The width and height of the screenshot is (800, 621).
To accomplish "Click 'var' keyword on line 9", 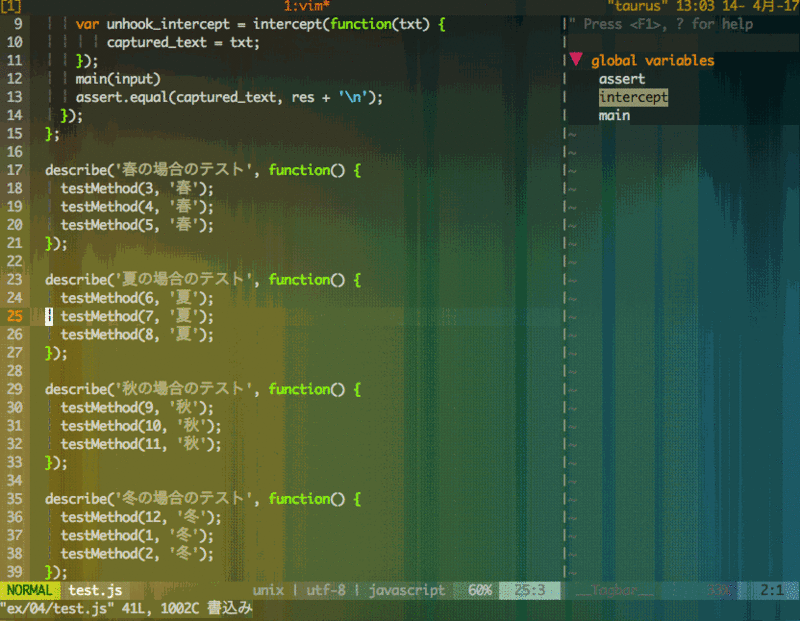I will click(x=87, y=24).
